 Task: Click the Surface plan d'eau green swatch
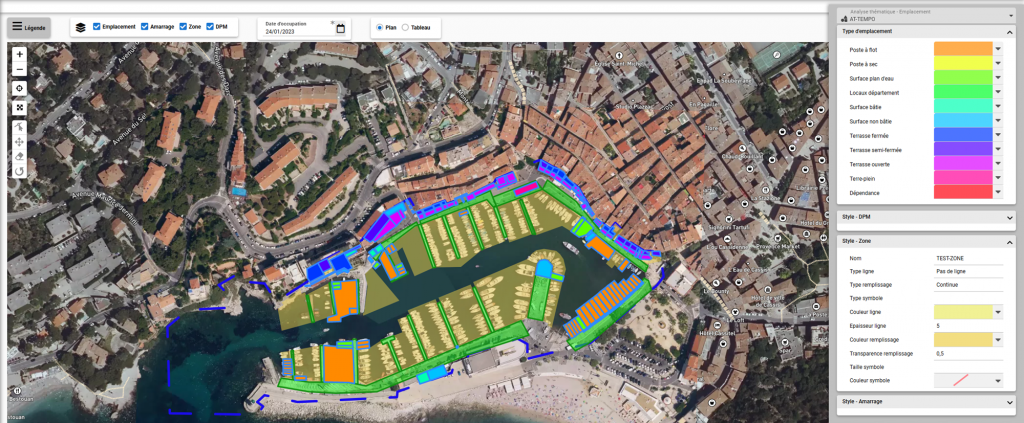[x=963, y=78]
